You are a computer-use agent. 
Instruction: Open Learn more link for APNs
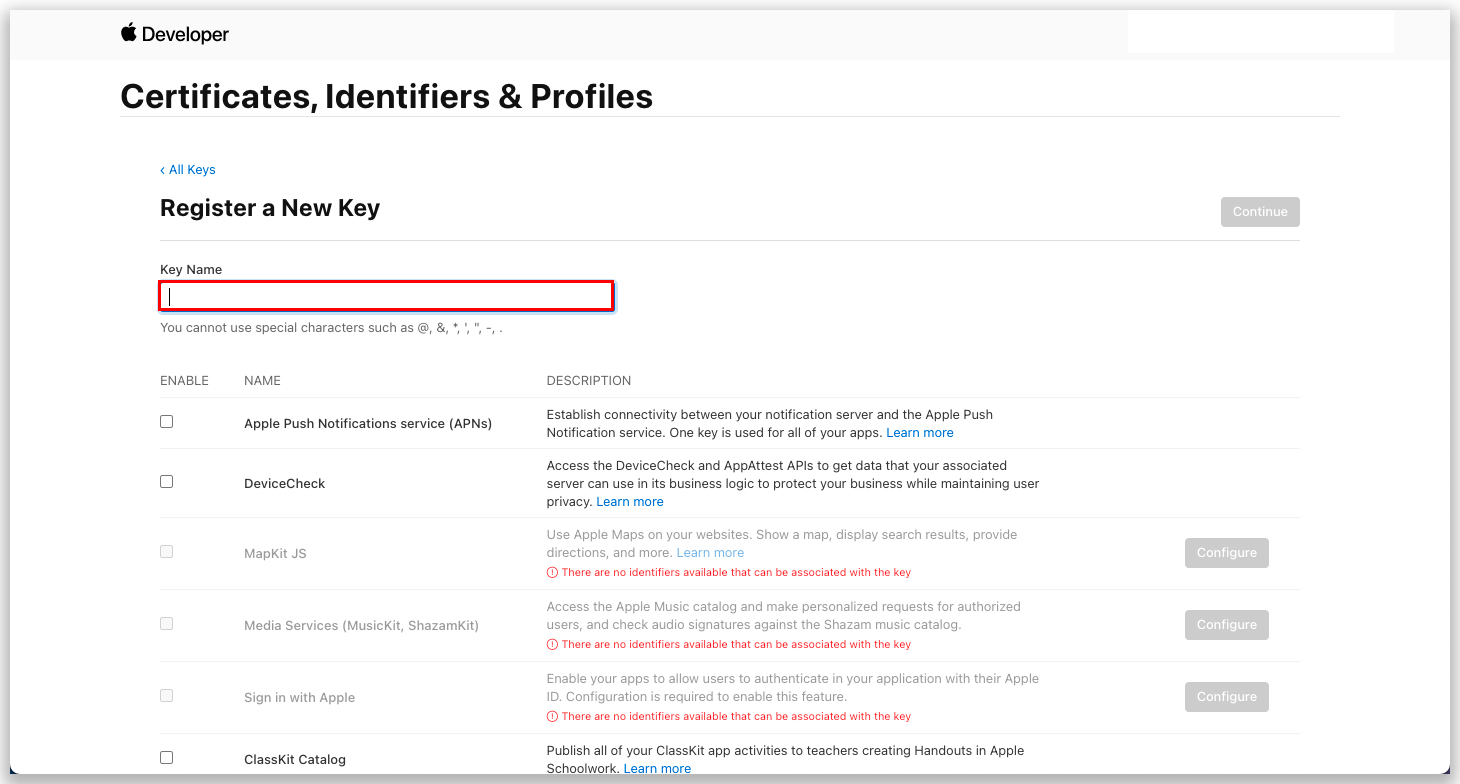pos(920,433)
